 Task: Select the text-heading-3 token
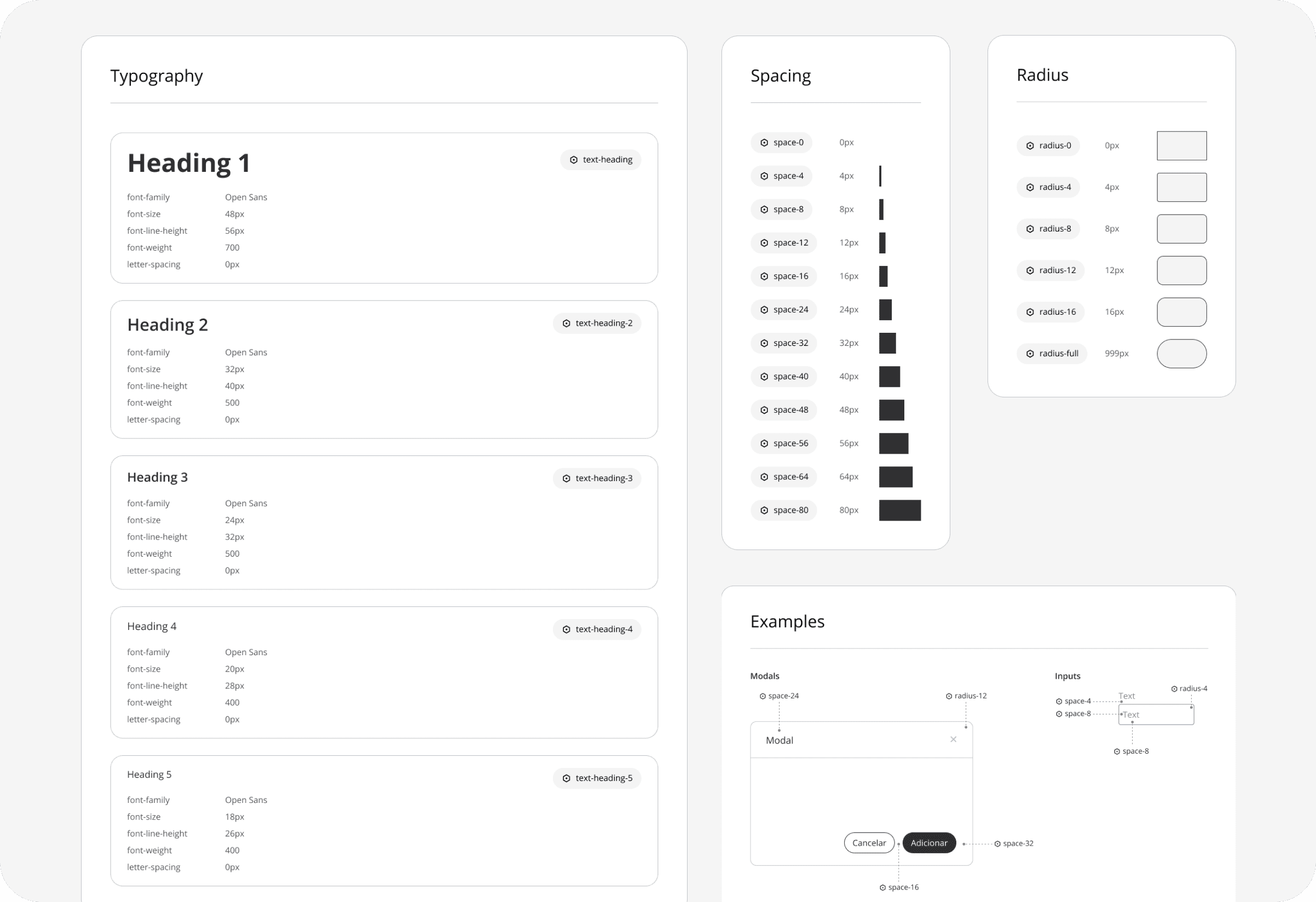point(596,477)
